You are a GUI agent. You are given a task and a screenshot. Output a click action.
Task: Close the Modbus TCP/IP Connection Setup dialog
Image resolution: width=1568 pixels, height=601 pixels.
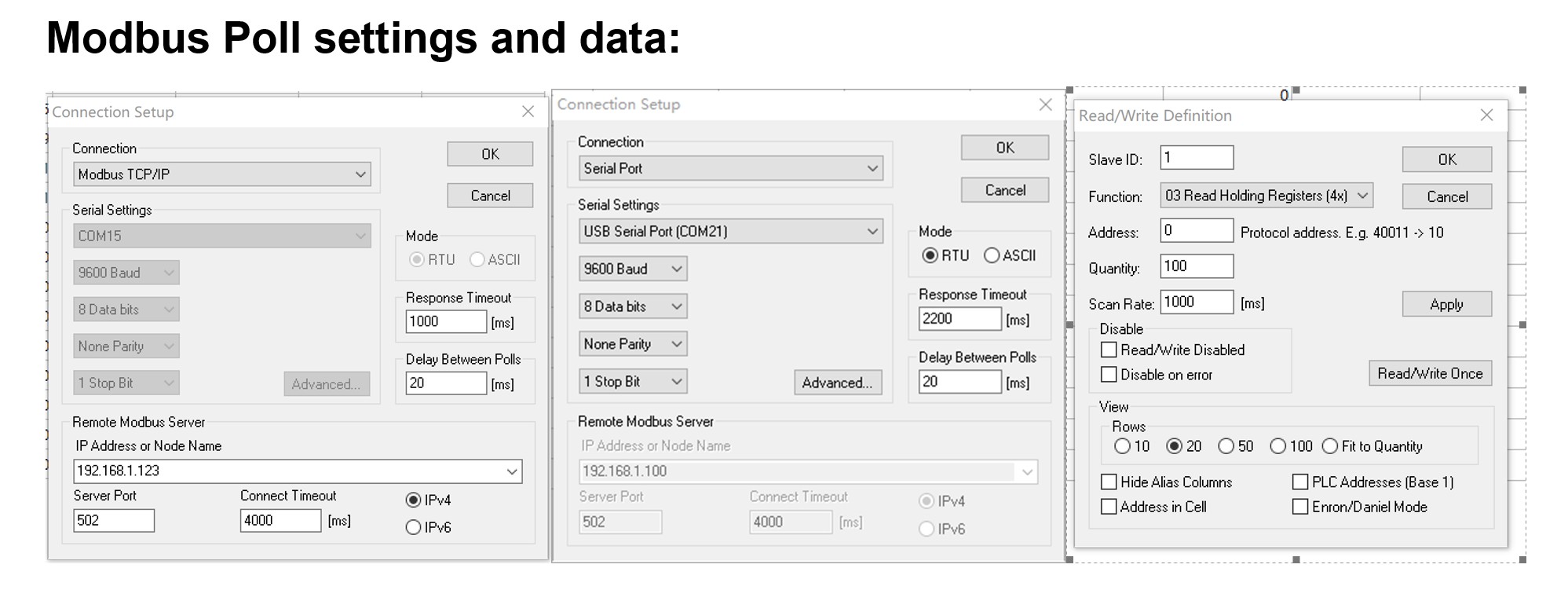(x=528, y=112)
